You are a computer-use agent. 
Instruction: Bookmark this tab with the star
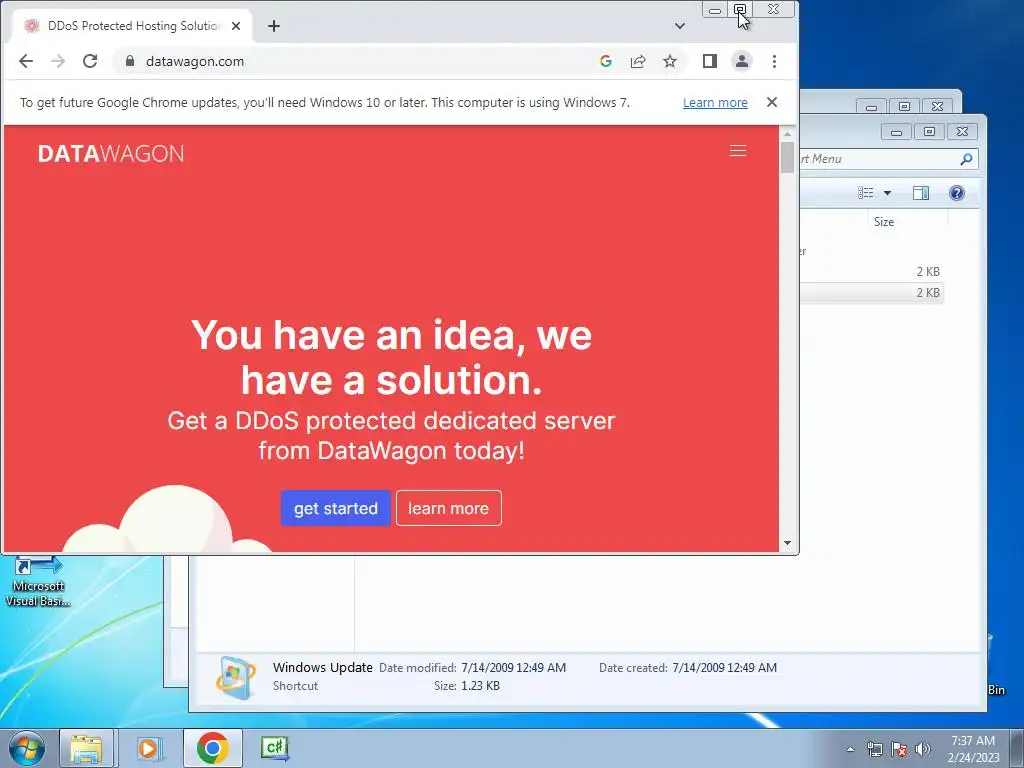coord(669,61)
